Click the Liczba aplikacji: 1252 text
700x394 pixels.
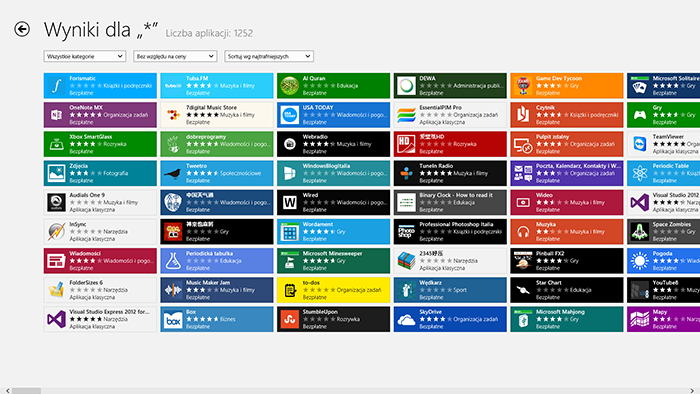pos(209,33)
